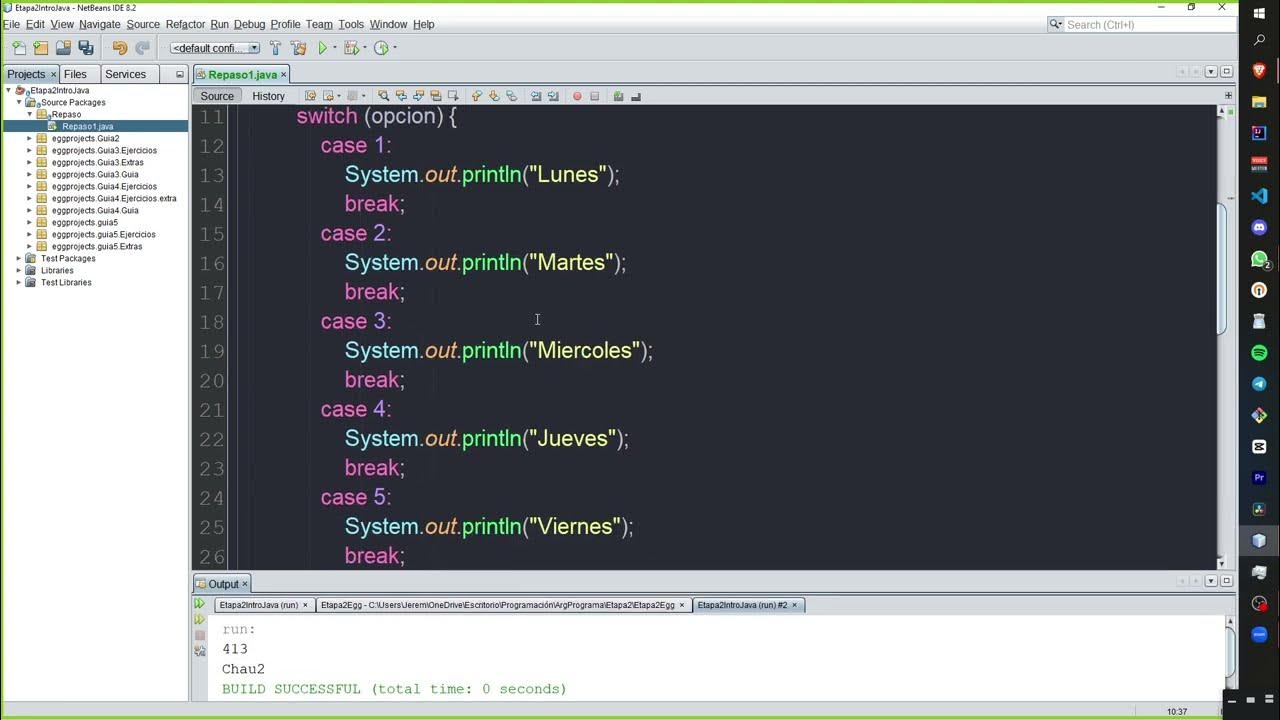This screenshot has height=720, width=1280.
Task: Click the Previous Bookmark editor icon
Action: (476, 96)
